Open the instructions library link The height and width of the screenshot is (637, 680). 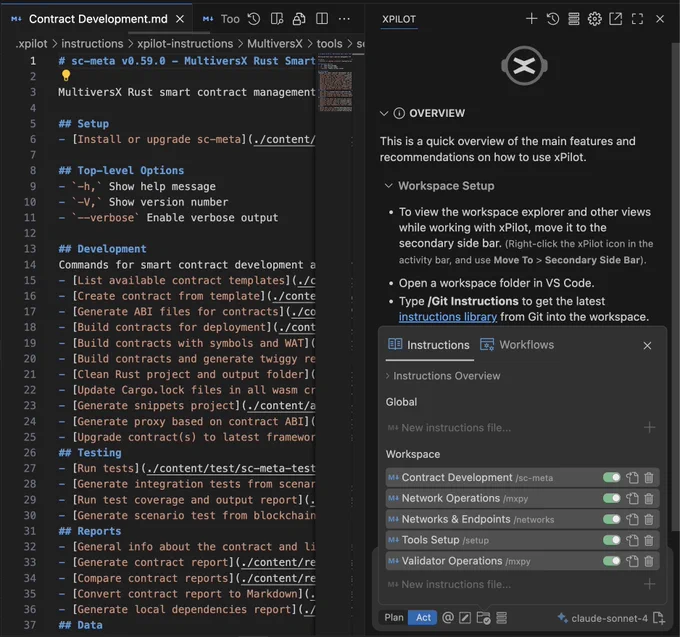point(448,317)
